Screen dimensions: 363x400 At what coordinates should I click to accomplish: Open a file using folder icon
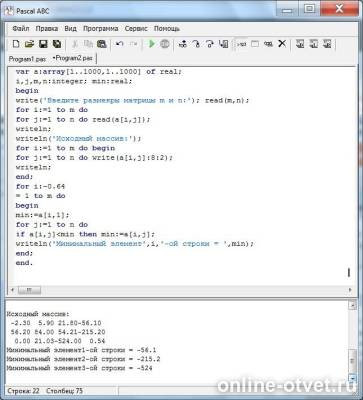pos(29,44)
